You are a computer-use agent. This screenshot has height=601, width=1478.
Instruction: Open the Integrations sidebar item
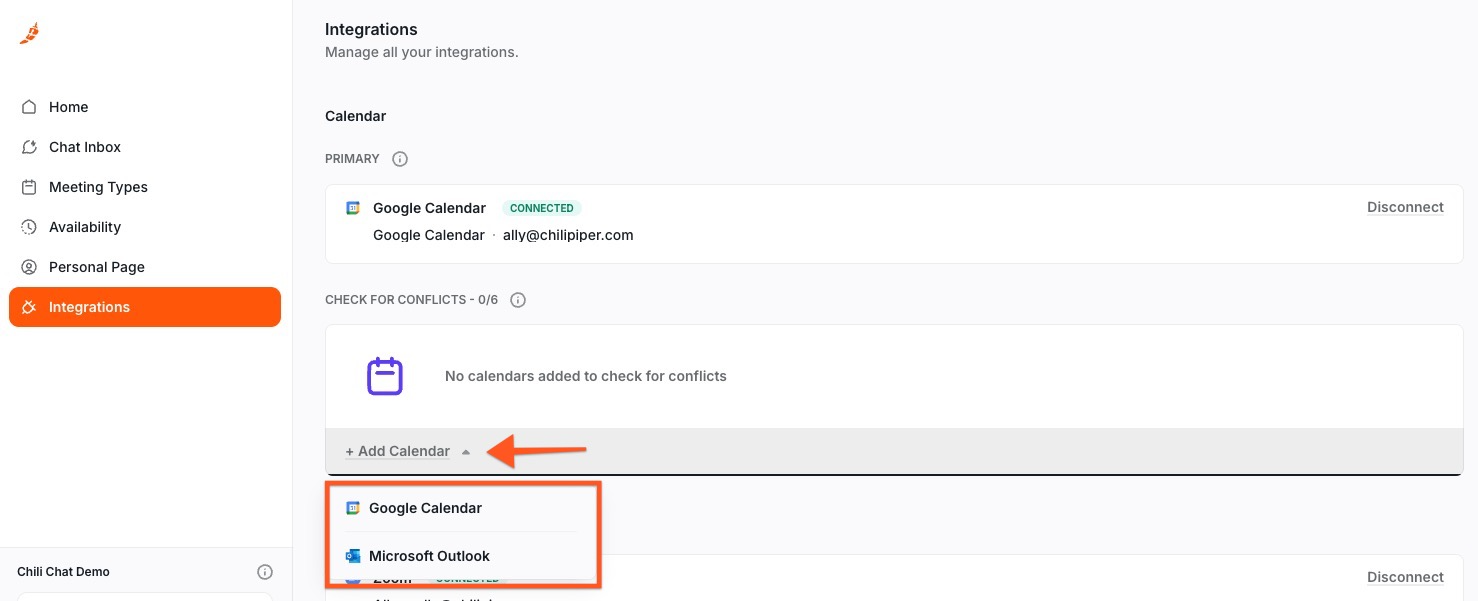89,307
